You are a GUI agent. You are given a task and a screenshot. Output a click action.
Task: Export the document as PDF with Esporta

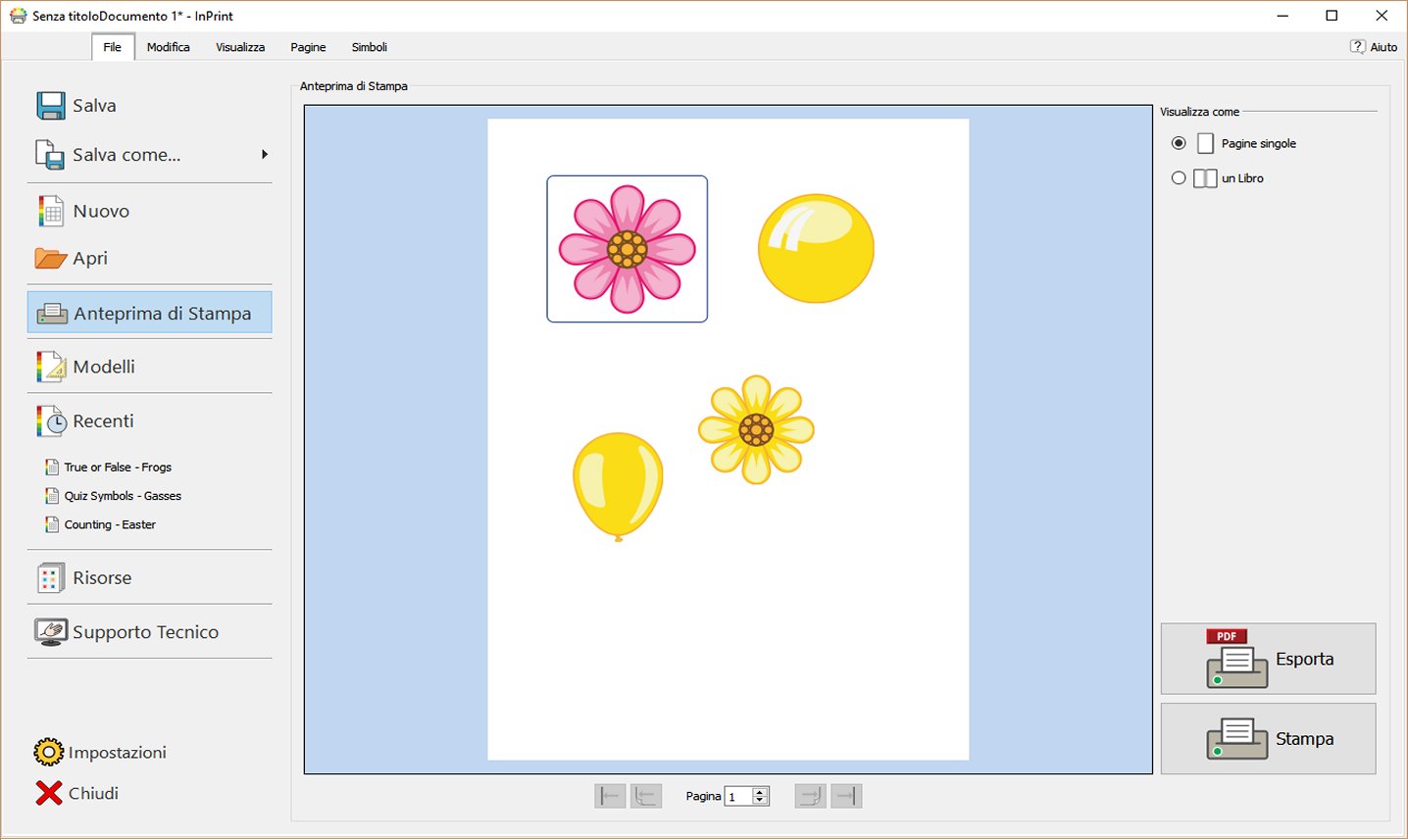tap(1268, 658)
